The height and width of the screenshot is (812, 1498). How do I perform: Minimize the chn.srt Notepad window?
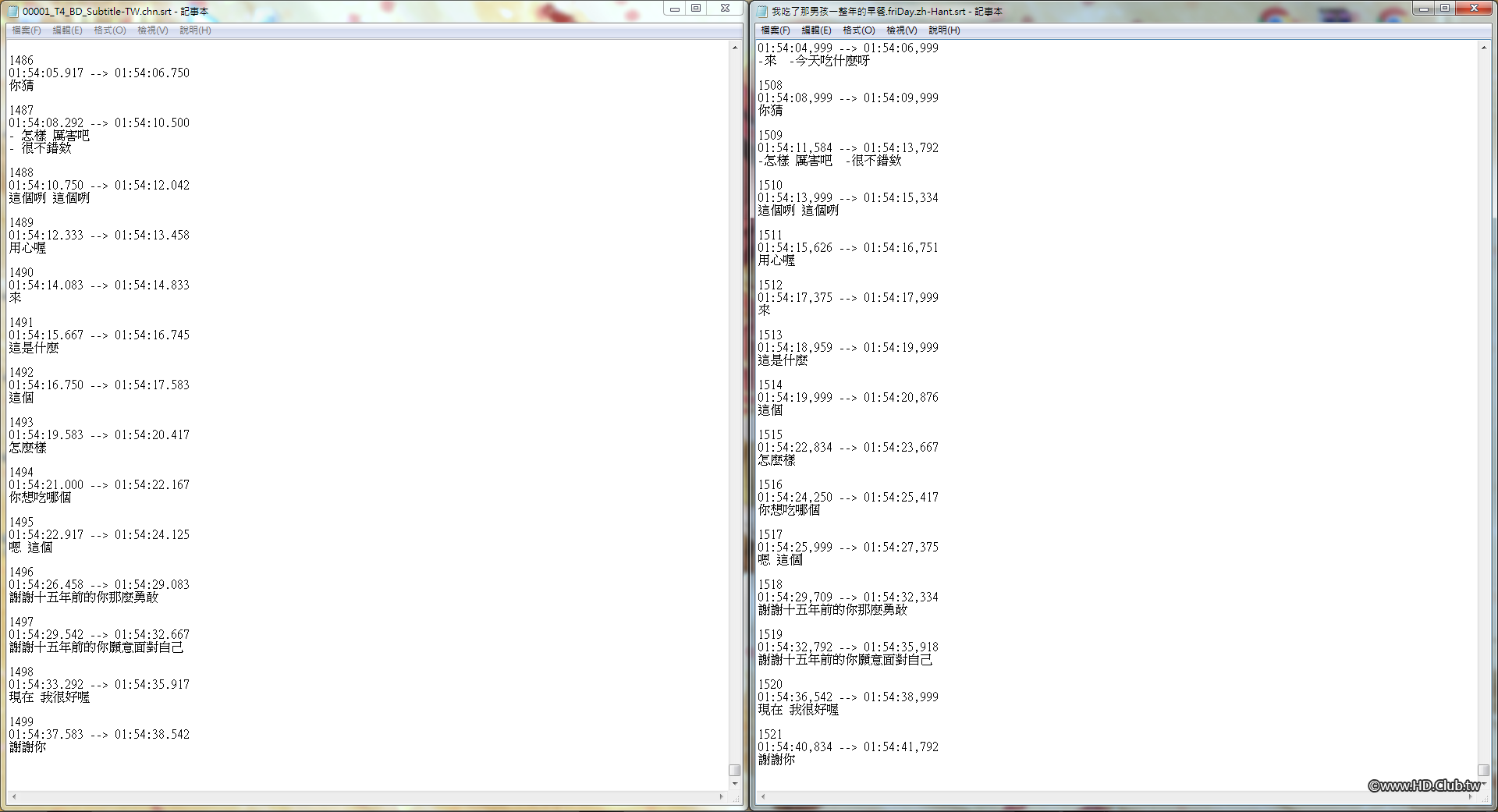675,9
